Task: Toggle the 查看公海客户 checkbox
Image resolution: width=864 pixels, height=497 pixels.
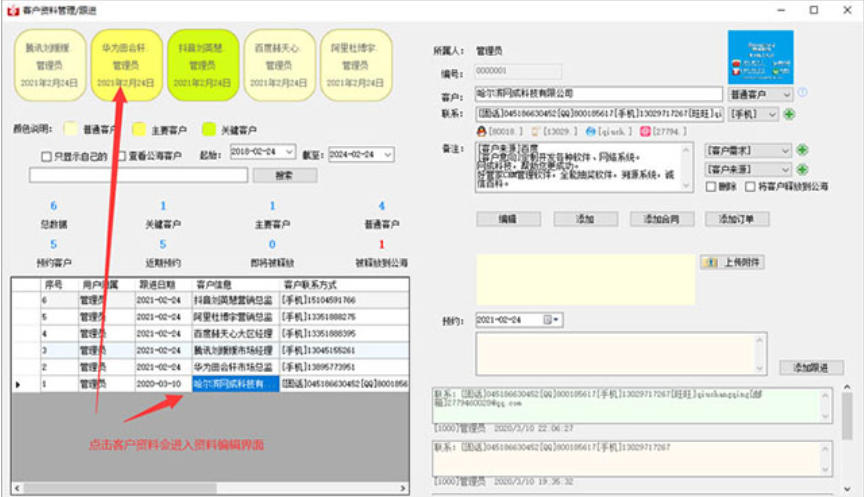Action: pos(119,156)
